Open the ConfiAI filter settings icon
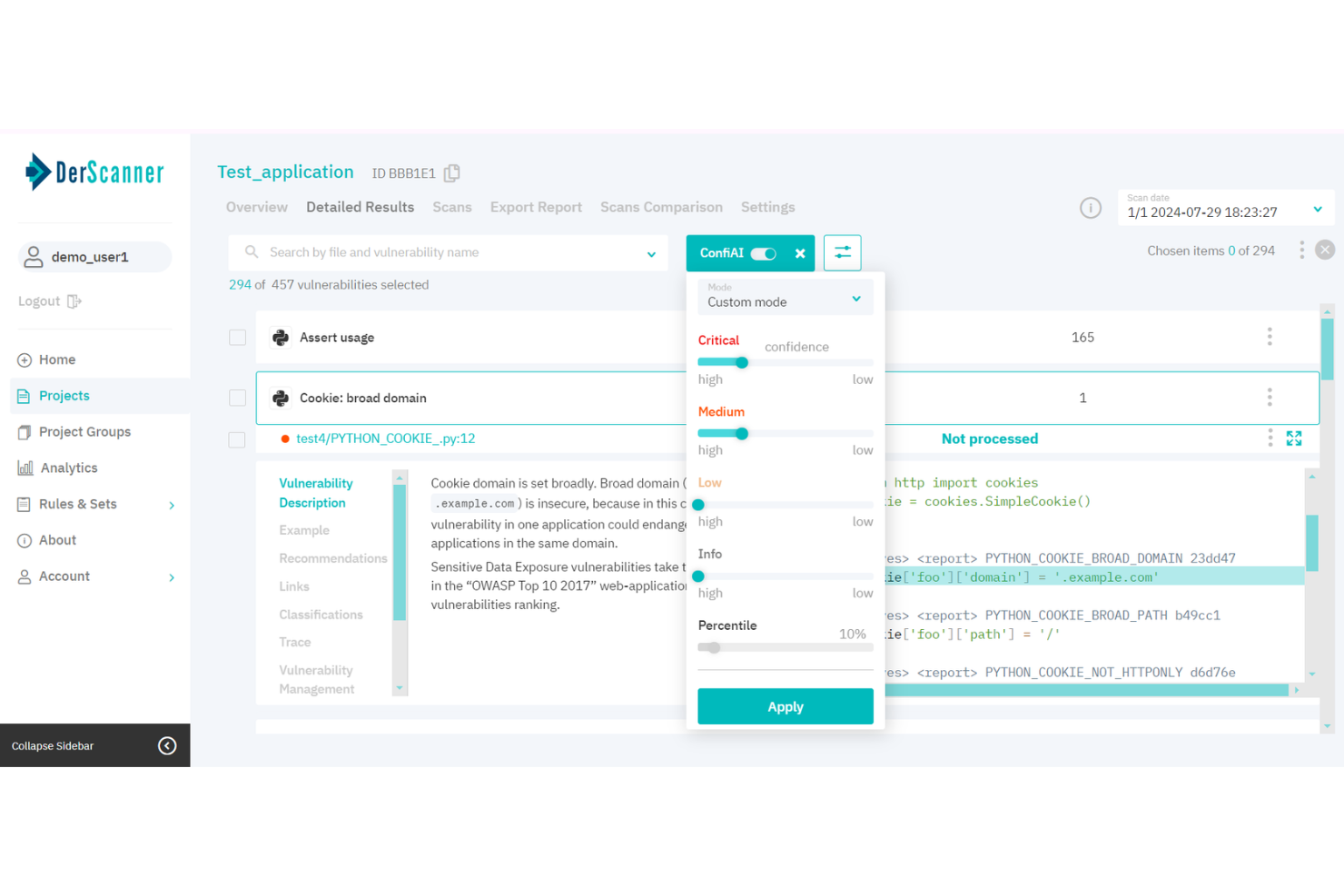 tap(842, 252)
